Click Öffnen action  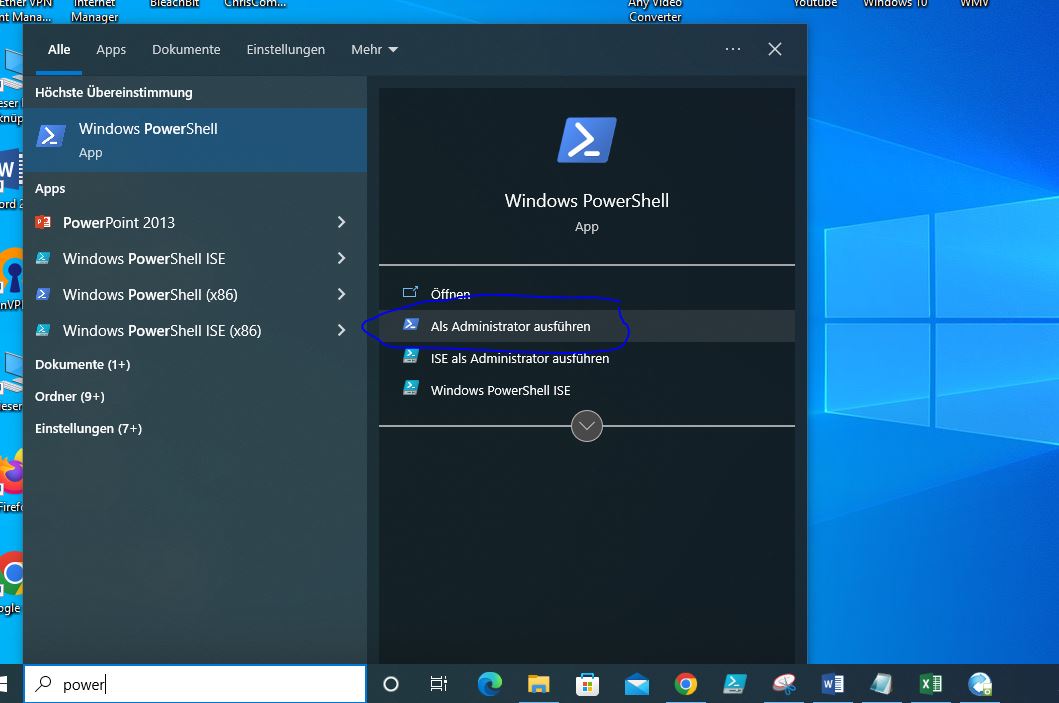(x=587, y=294)
